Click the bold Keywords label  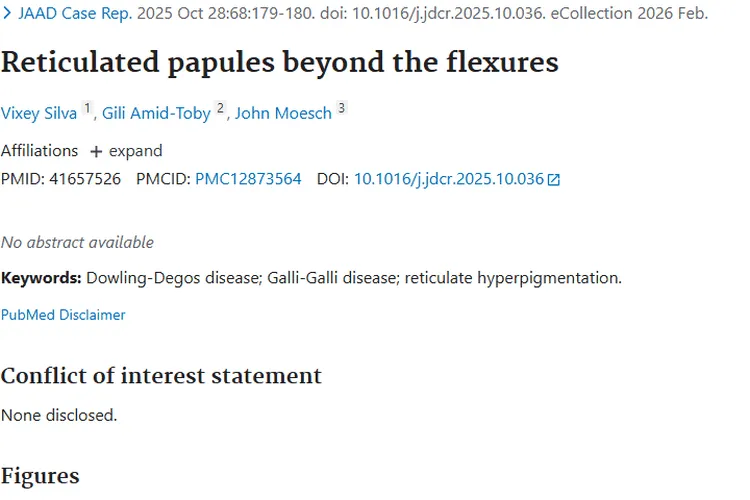[41, 277]
